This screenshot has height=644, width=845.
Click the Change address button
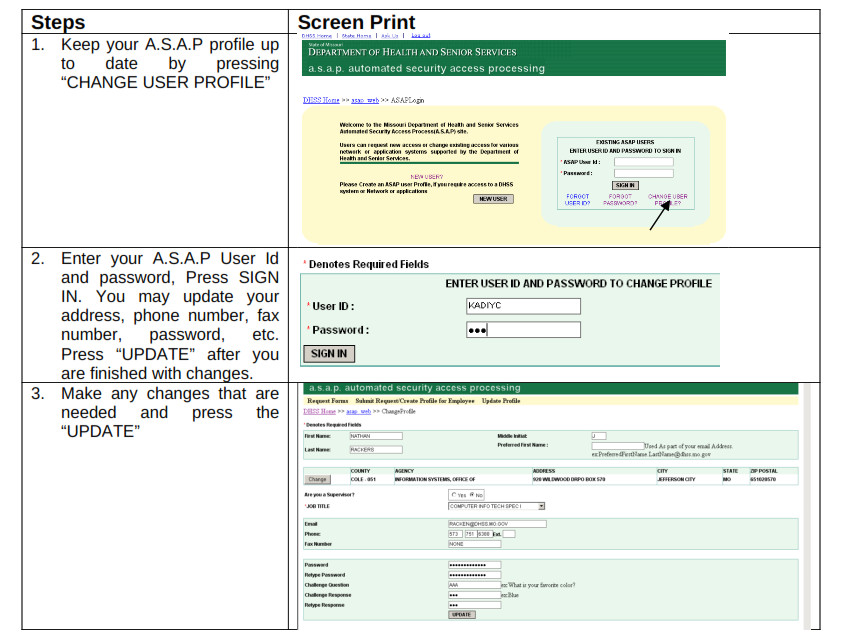(x=317, y=479)
